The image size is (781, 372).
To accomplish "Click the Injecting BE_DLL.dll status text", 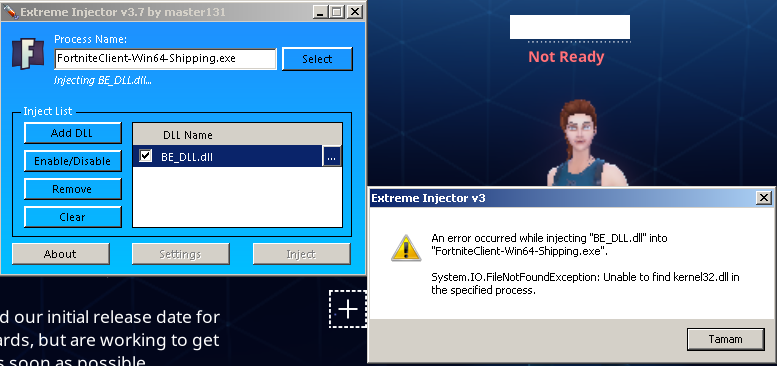I will (103, 80).
